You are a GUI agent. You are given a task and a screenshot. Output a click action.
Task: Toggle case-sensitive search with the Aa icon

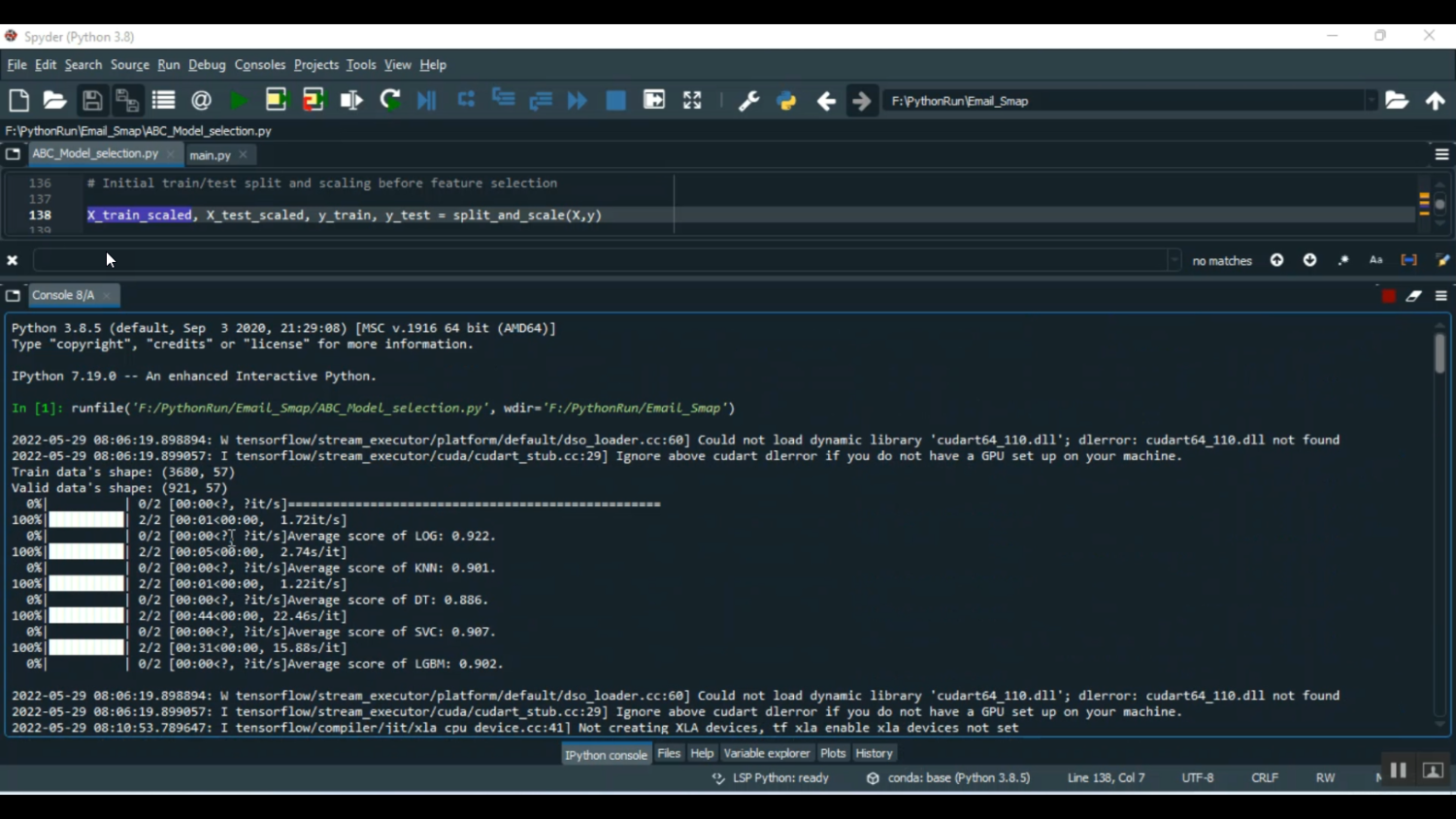pos(1375,259)
